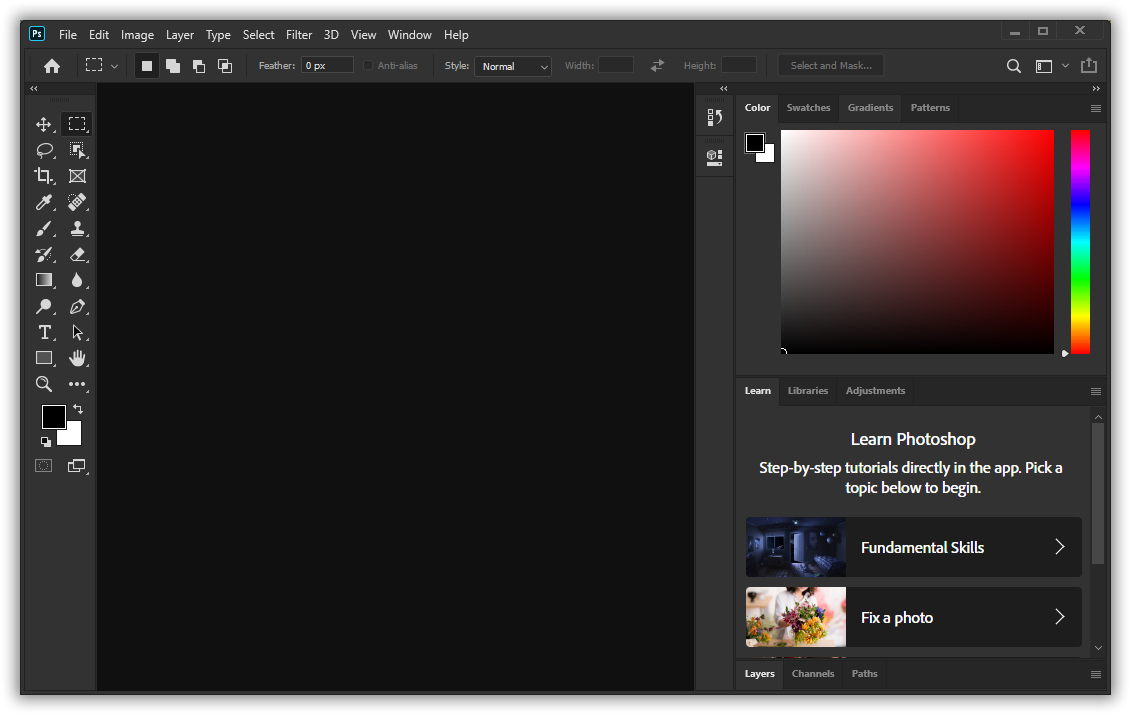1131x715 pixels.
Task: Toggle Quick Mask mode
Action: tap(44, 466)
